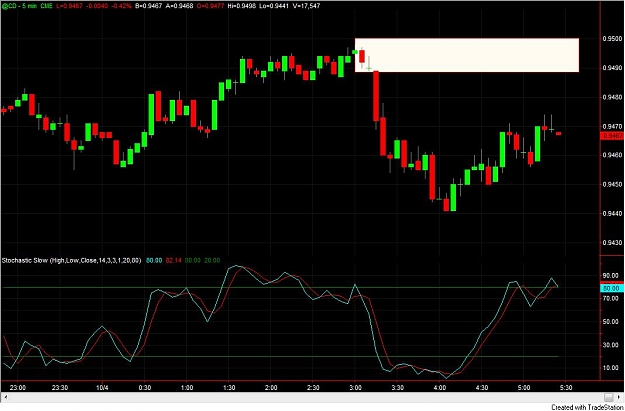
Task: Click the 10/4 date label on time axis
Action: pyautogui.click(x=102, y=387)
